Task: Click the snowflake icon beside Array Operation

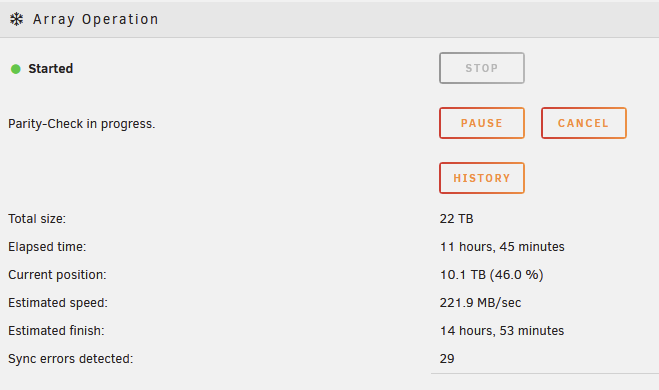Action: pyautogui.click(x=16, y=19)
